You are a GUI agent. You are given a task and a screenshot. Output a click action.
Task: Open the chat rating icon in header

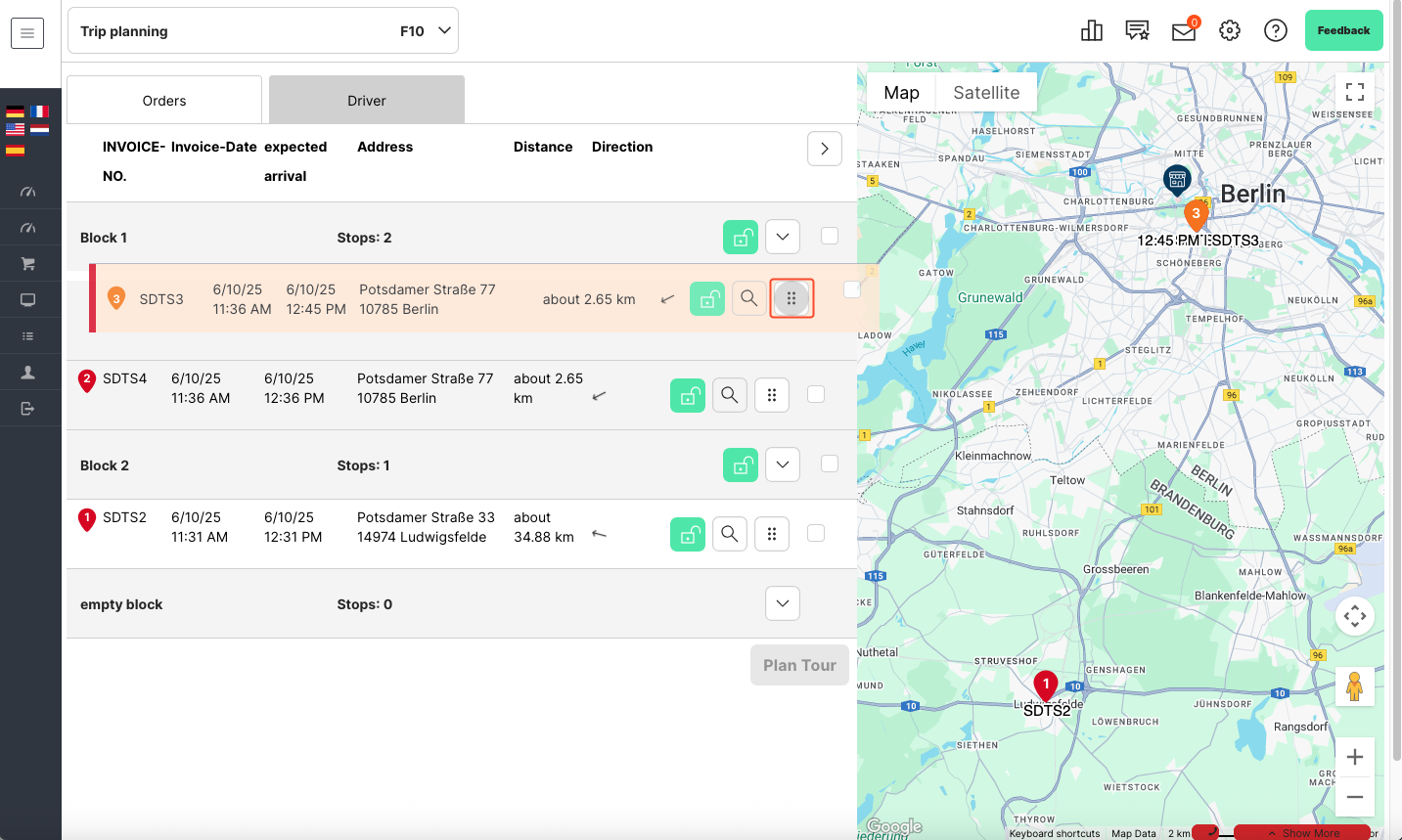coord(1137,30)
